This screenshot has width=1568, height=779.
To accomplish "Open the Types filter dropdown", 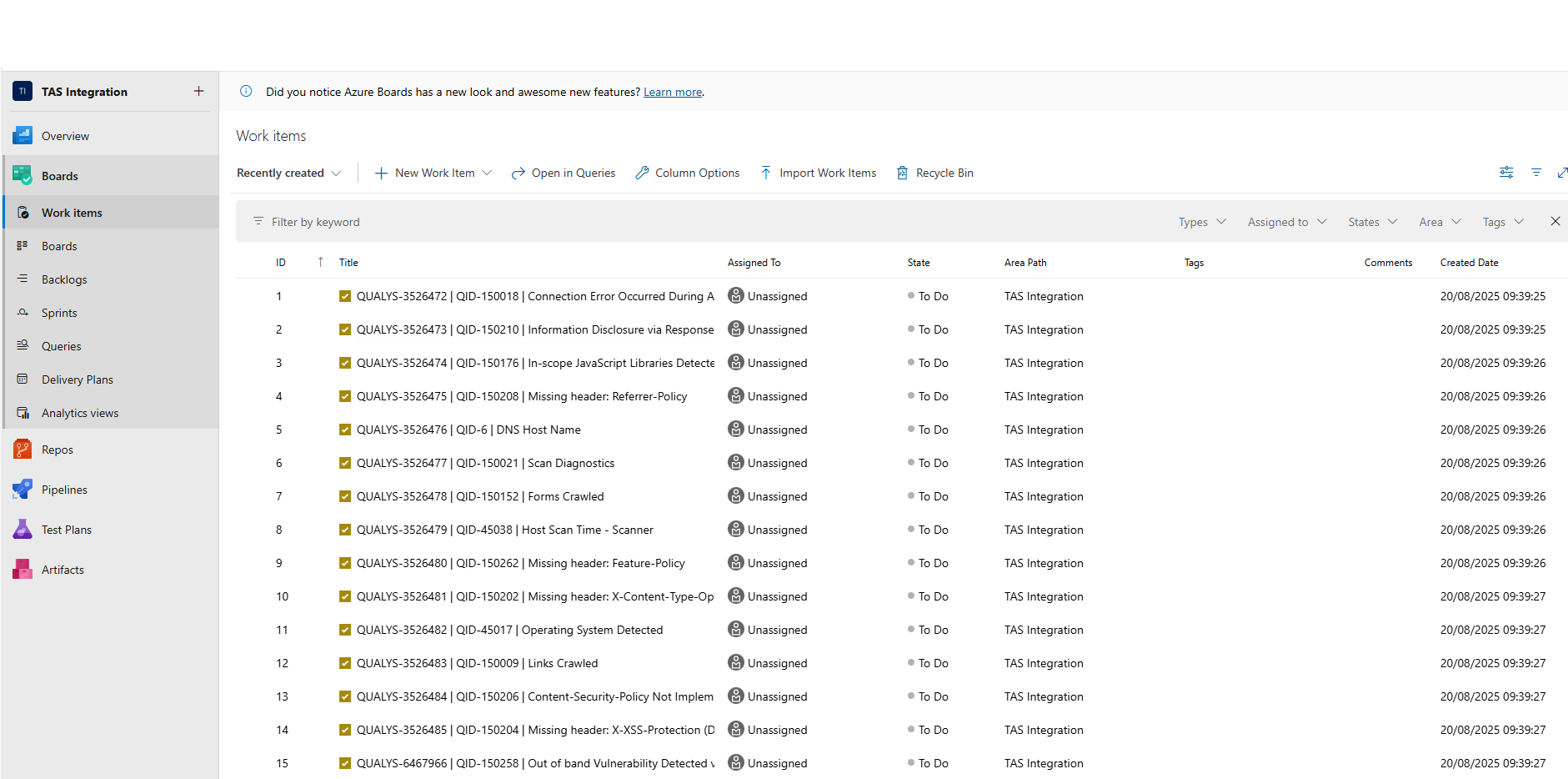I will click(1202, 222).
